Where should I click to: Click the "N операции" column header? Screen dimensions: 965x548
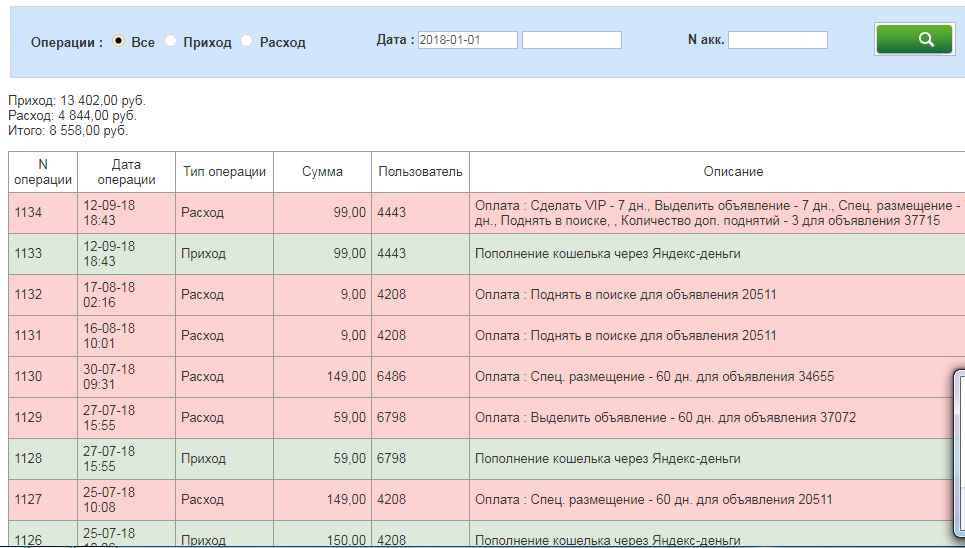pos(43,172)
